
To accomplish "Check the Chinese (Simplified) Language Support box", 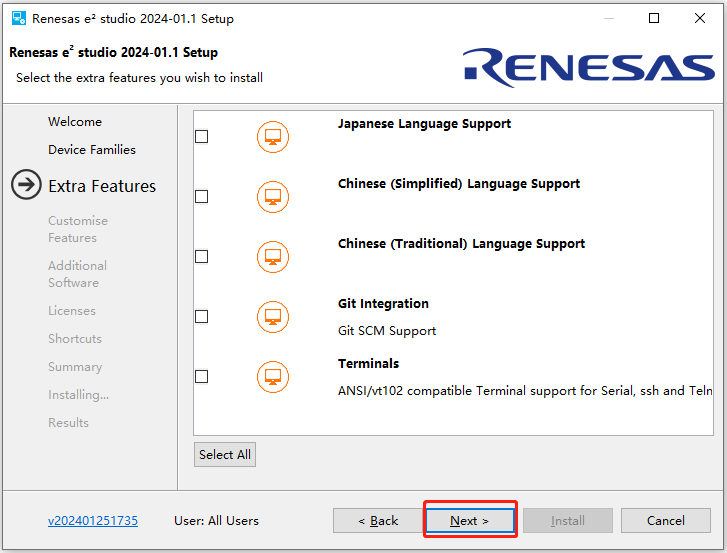I will 201,197.
